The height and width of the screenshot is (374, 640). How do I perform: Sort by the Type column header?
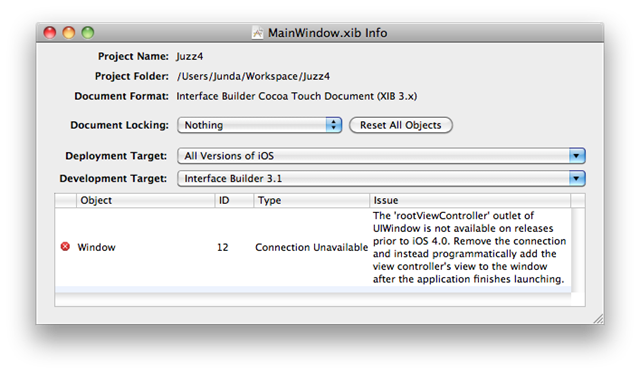pos(311,200)
